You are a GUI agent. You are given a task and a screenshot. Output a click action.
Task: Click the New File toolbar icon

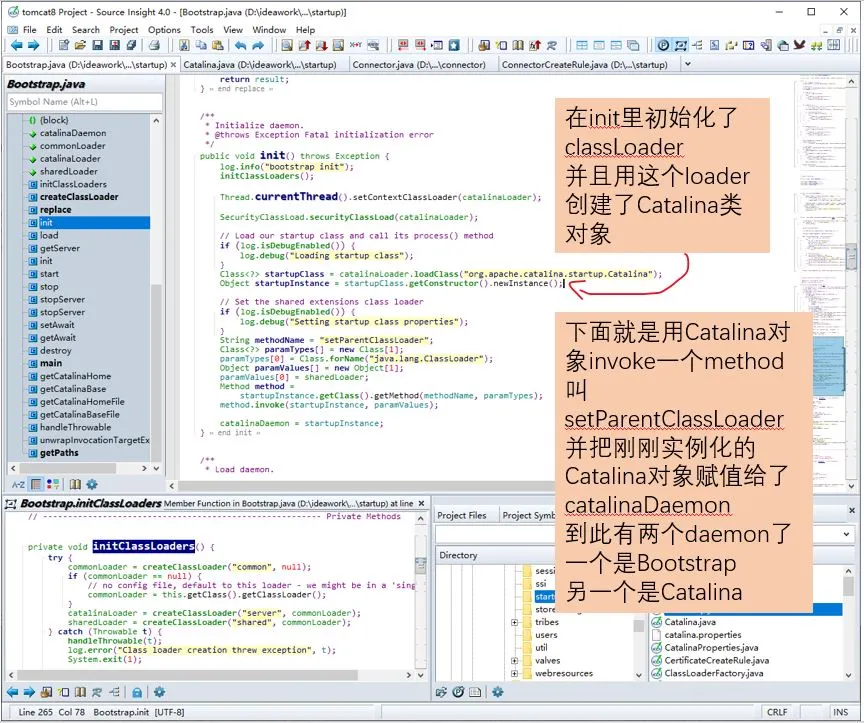click(x=63, y=45)
